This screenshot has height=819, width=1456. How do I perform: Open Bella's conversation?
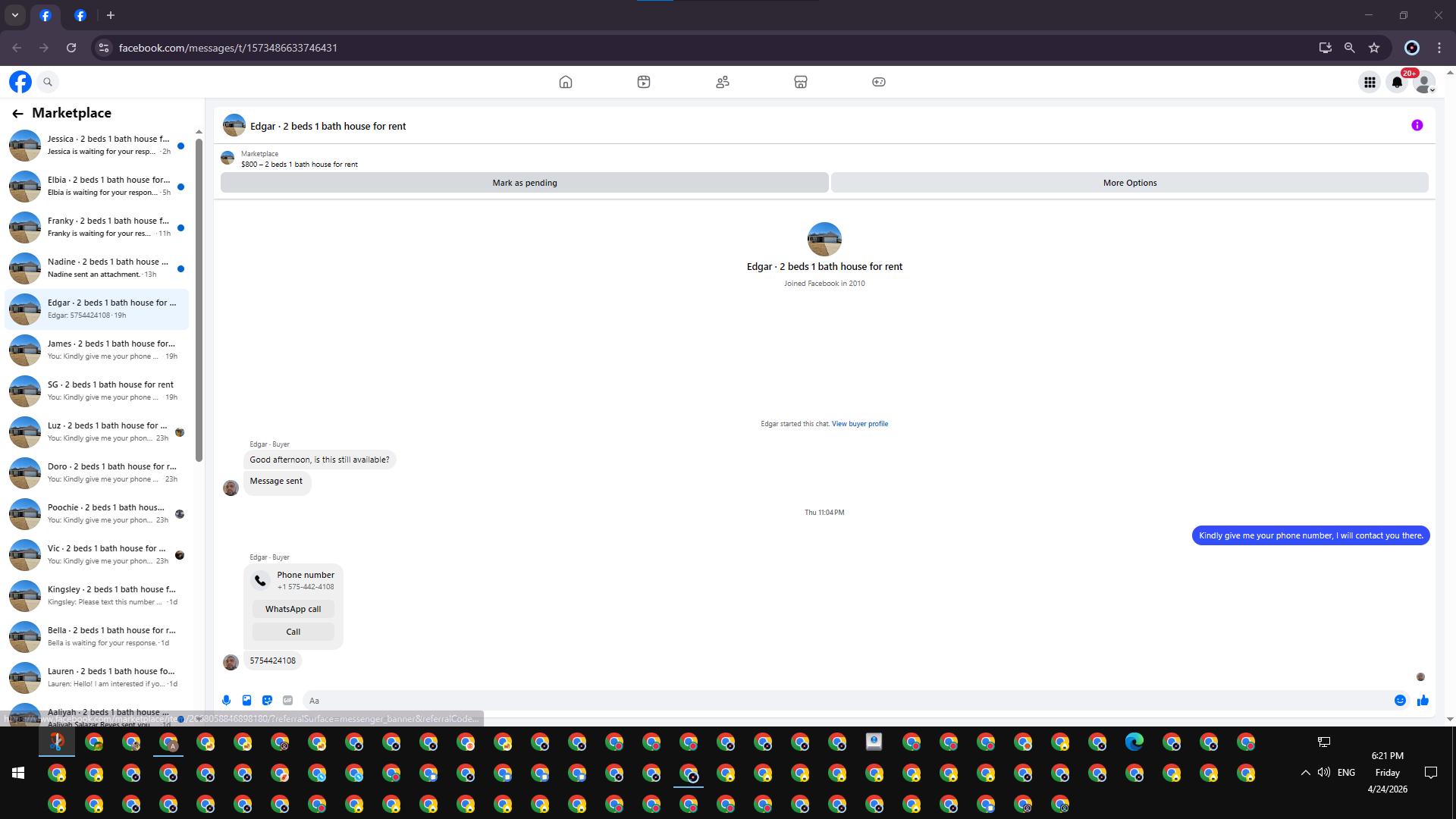coord(97,637)
